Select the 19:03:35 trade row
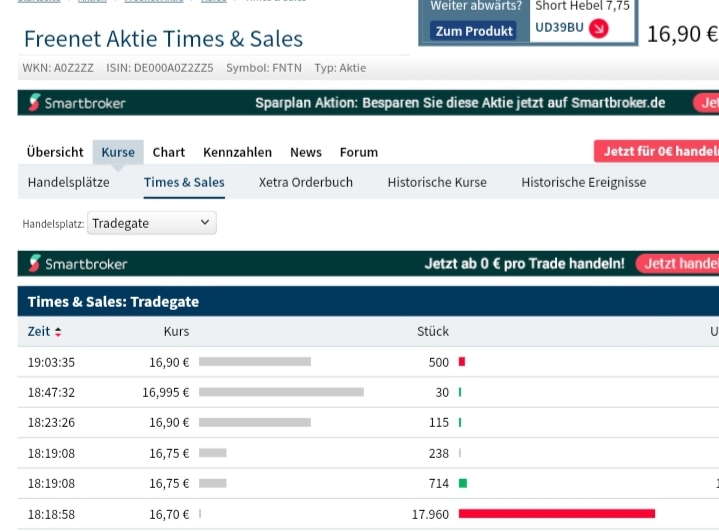Image resolution: width=719 pixels, height=531 pixels. [x=52, y=362]
